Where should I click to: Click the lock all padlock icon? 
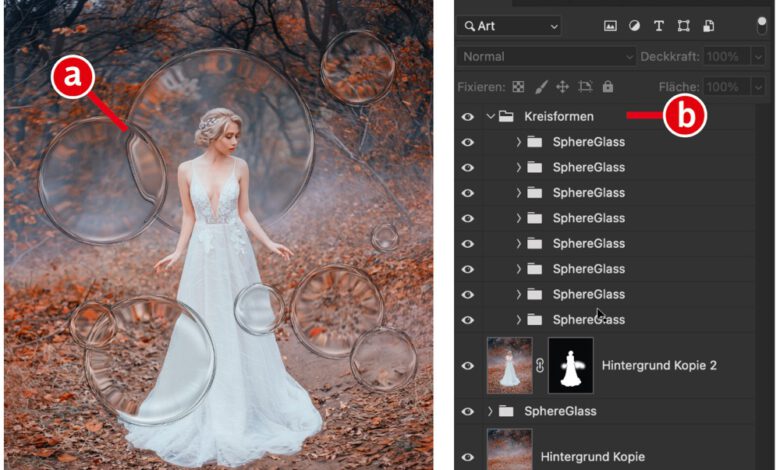click(x=608, y=87)
